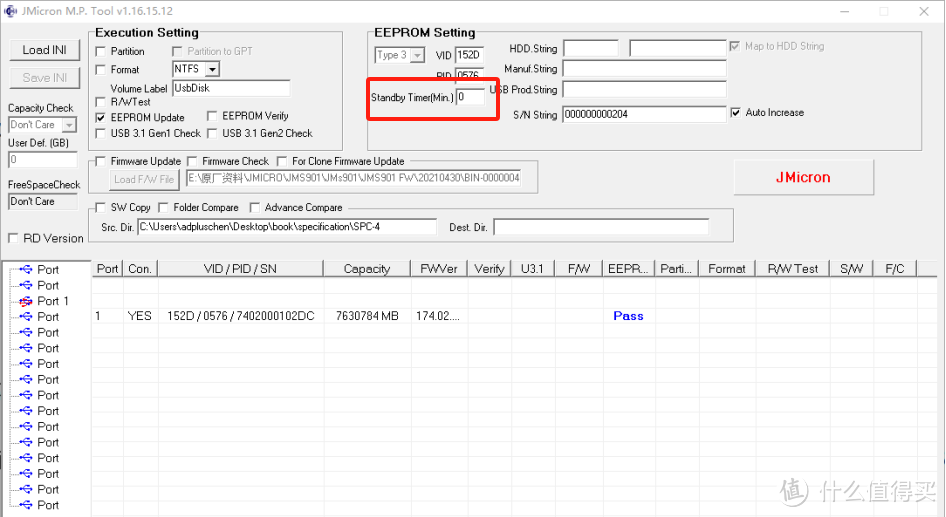Screen dimensions: 946x517
Task: Toggle the Auto Increase checkbox
Action: (x=736, y=113)
